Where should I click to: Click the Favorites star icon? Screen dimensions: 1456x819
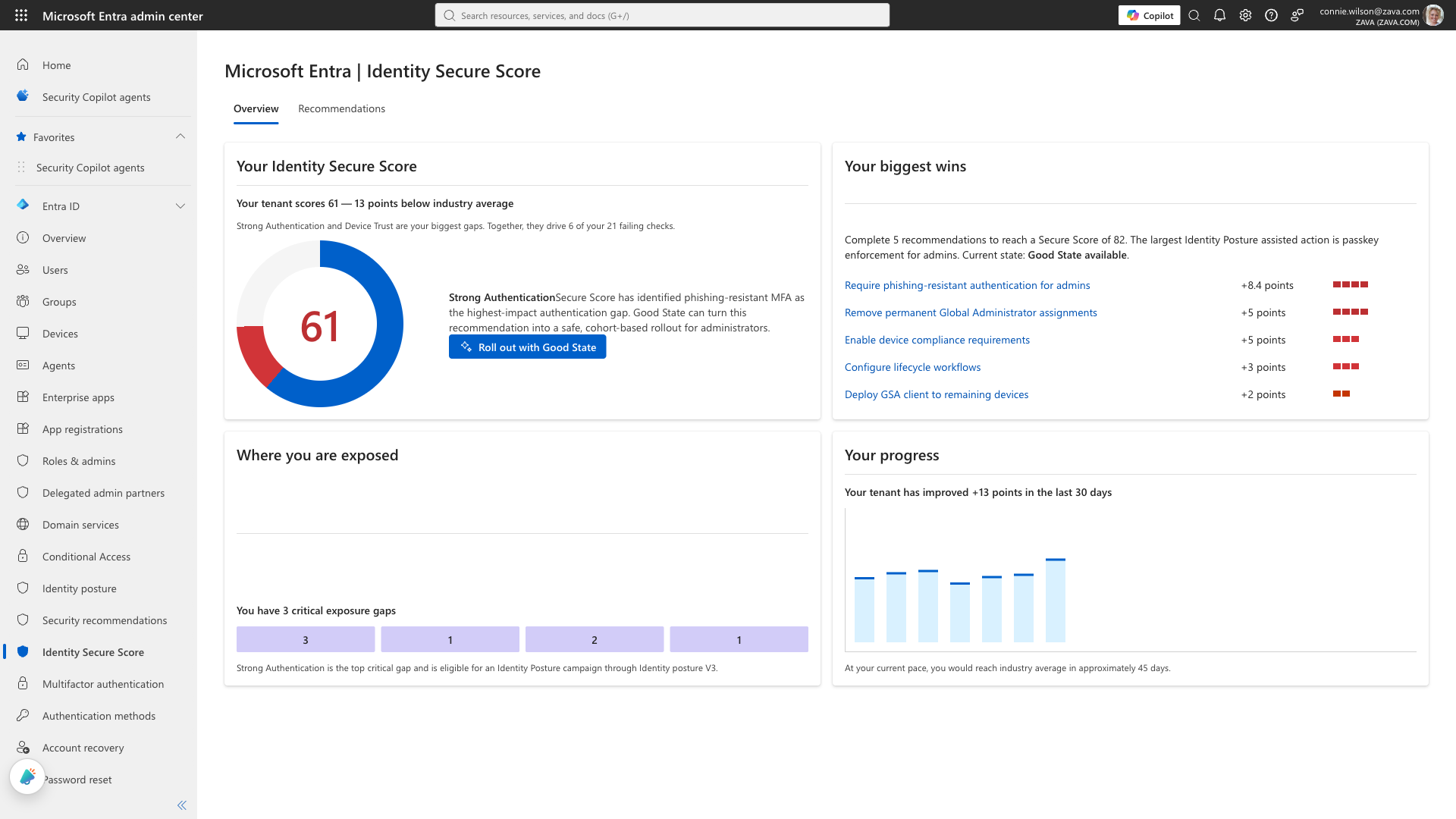point(21,137)
